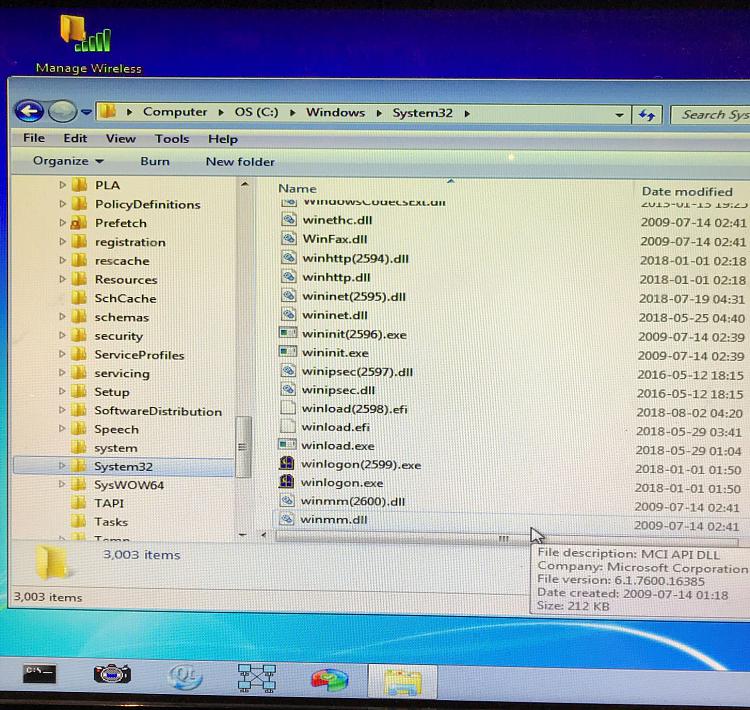Open Command Prompt from the taskbar
Image resolution: width=750 pixels, height=710 pixels.
click(x=39, y=674)
